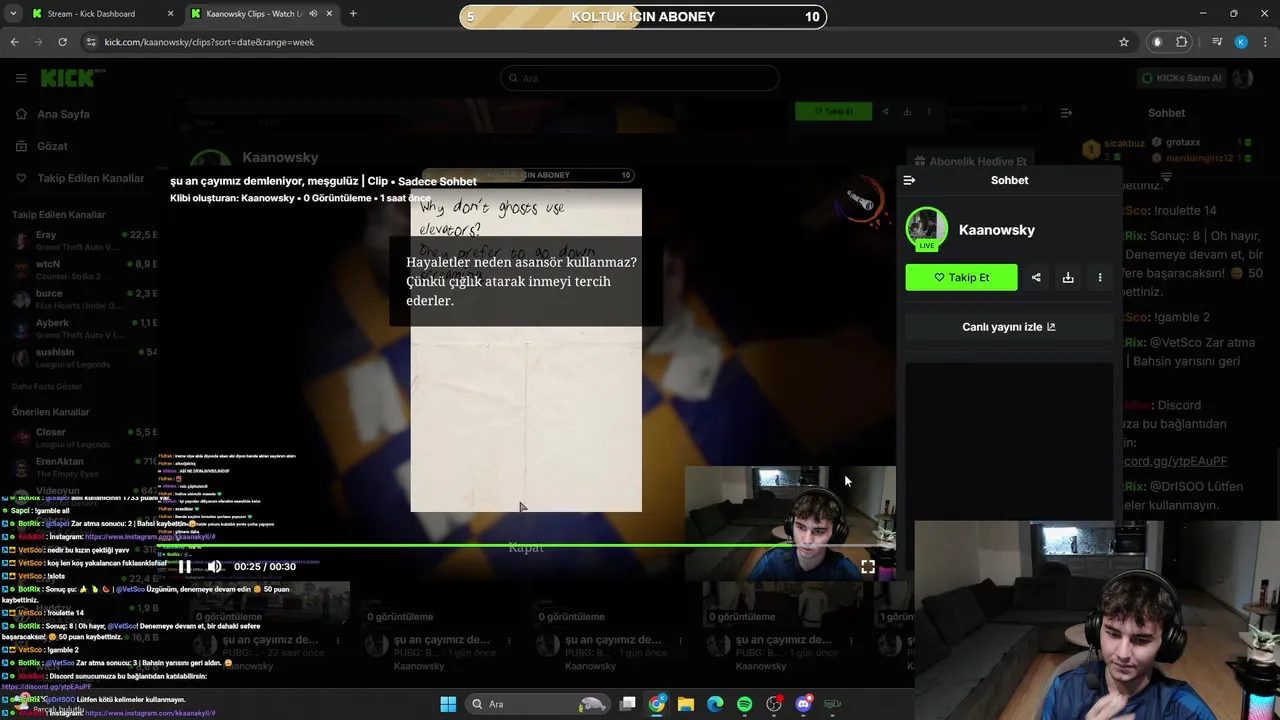The width and height of the screenshot is (1280, 720).
Task: Pause the clip playback
Action: 185,566
